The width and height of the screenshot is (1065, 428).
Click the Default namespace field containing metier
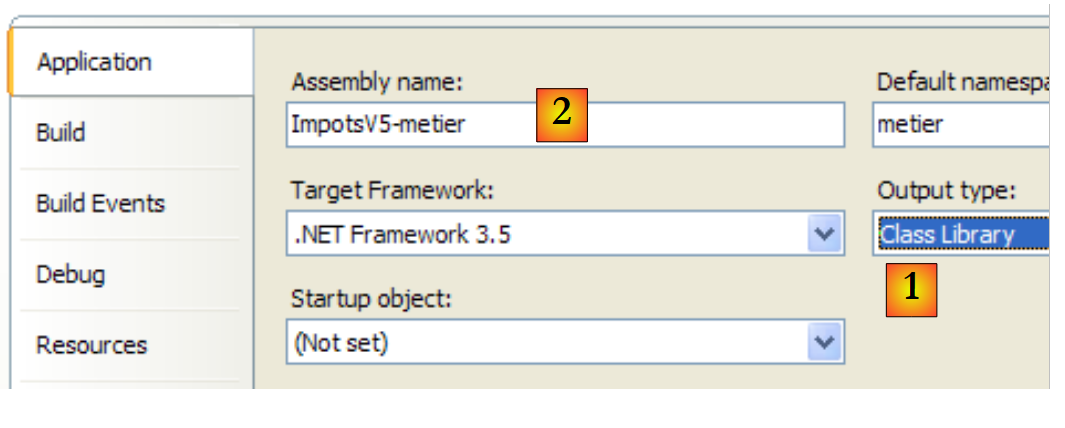960,125
